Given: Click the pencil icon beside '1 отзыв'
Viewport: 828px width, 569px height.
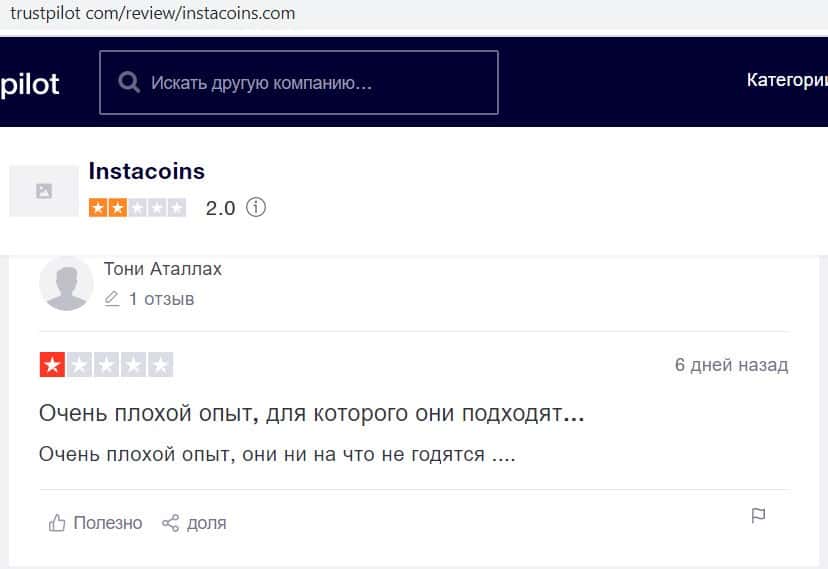Looking at the screenshot, I should pyautogui.click(x=112, y=299).
